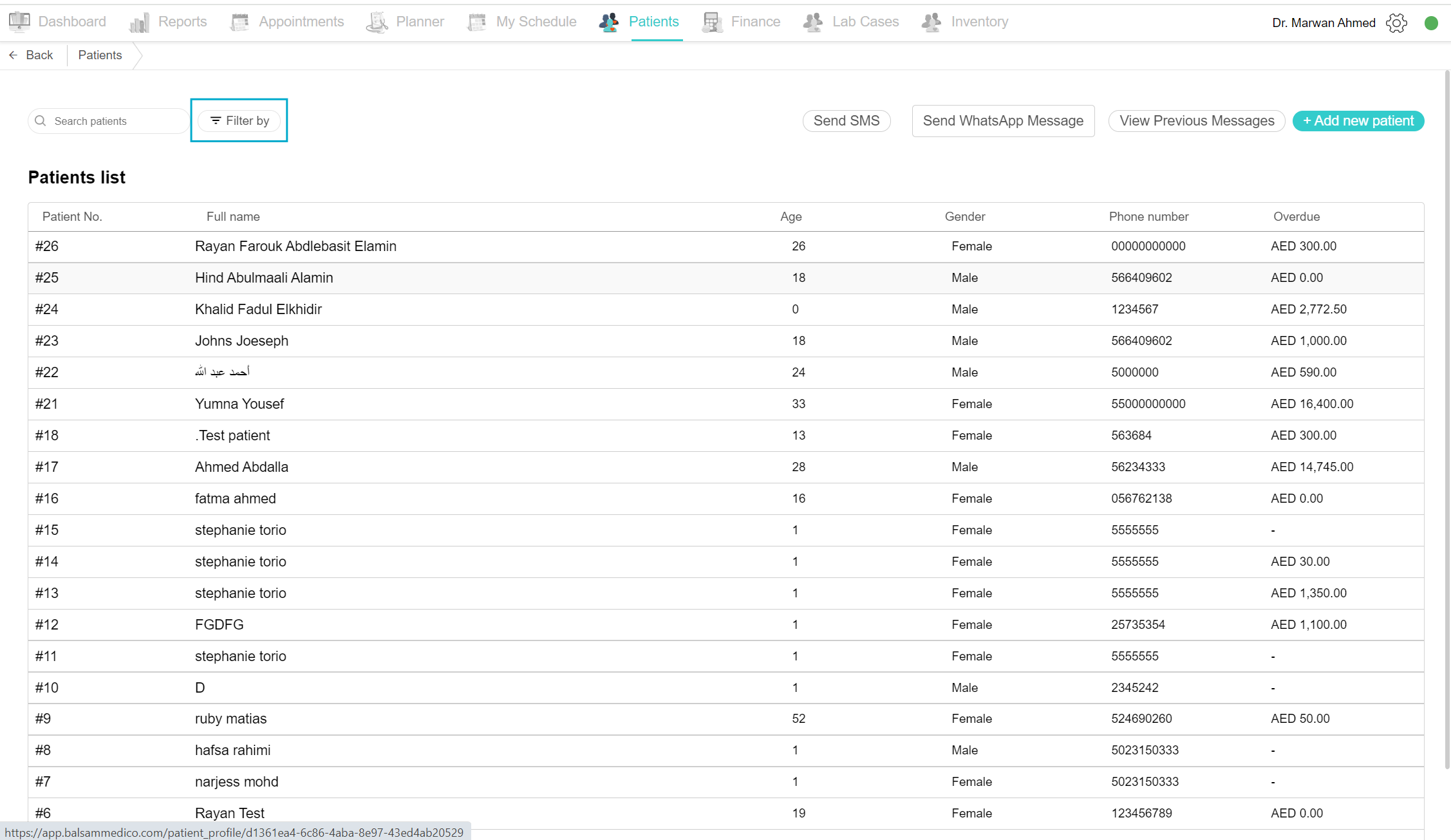Viewport: 1451px width, 840px height.
Task: Open patient Hind Abulmaali Alamin
Action: click(264, 278)
